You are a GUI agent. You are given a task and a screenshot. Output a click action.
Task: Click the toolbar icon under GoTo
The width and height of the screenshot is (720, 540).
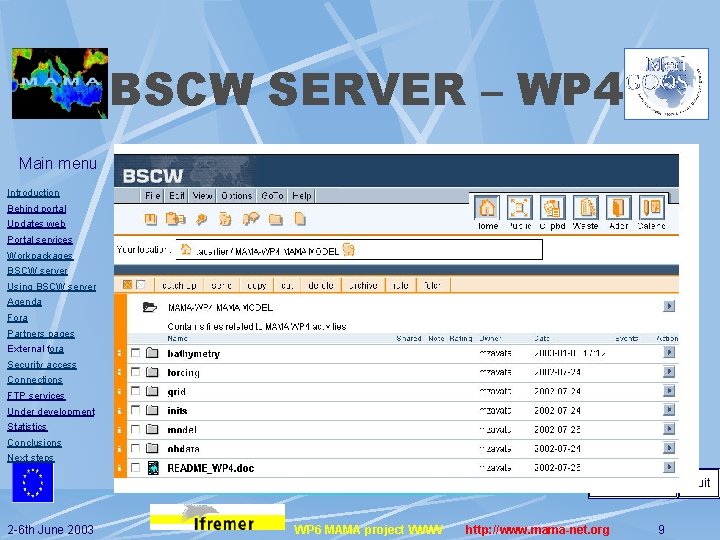251,219
